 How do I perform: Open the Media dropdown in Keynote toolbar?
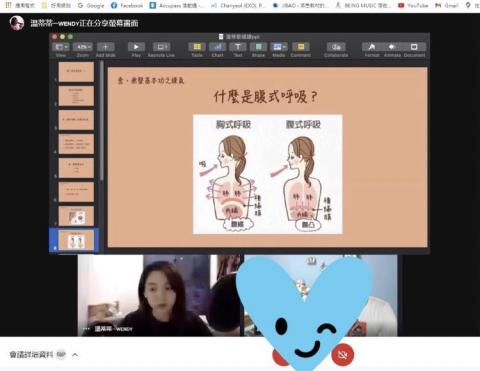point(279,47)
